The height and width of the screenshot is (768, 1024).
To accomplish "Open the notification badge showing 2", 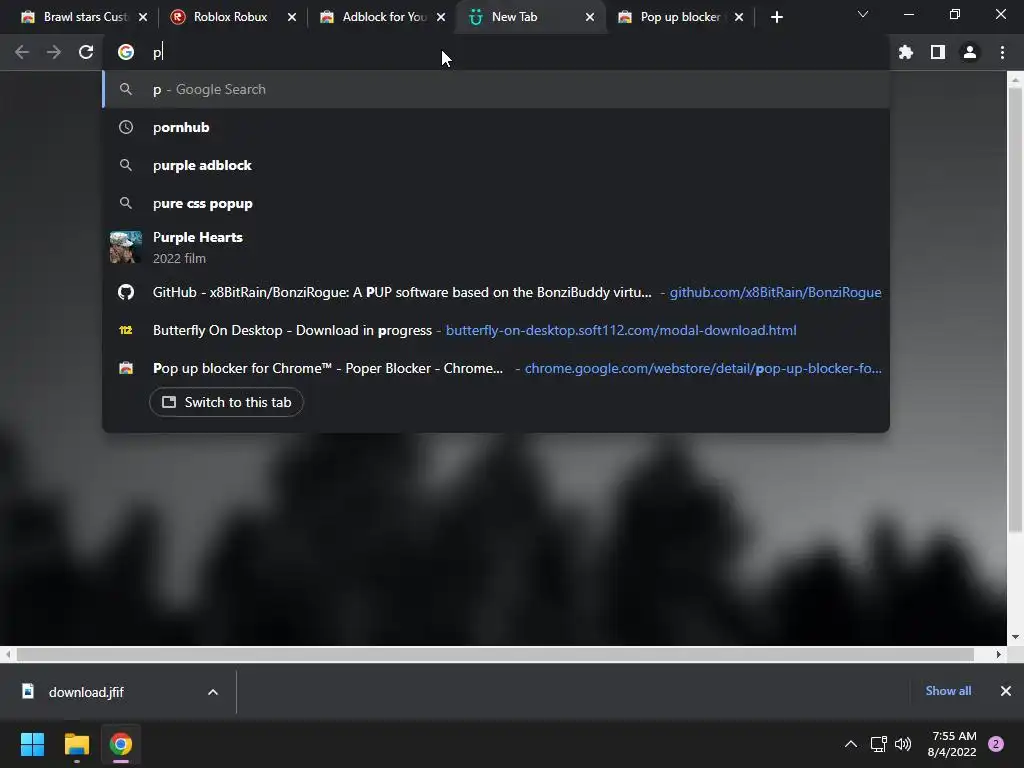I will pos(996,744).
